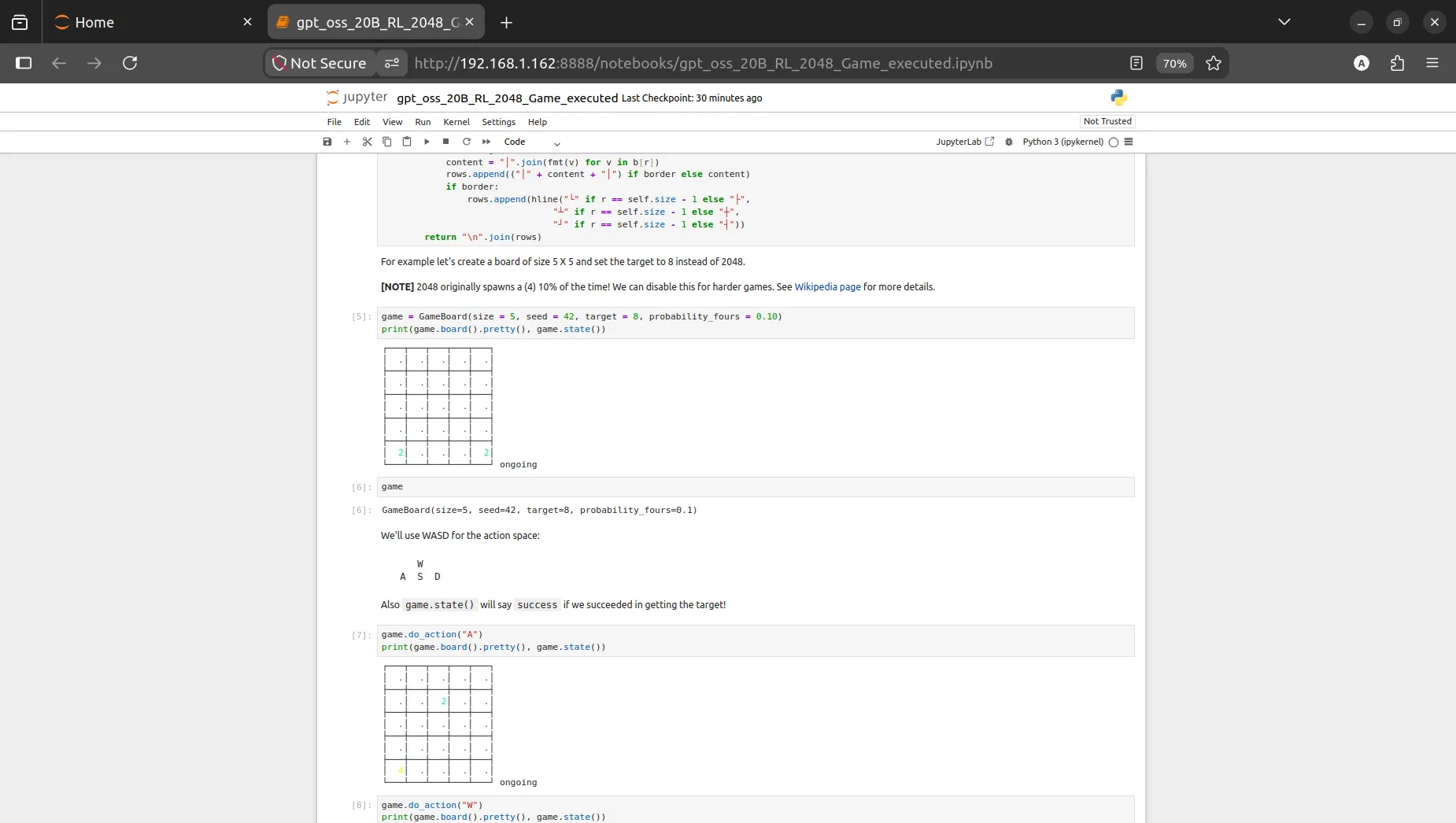Click the Last Checkpoint text

click(692, 98)
